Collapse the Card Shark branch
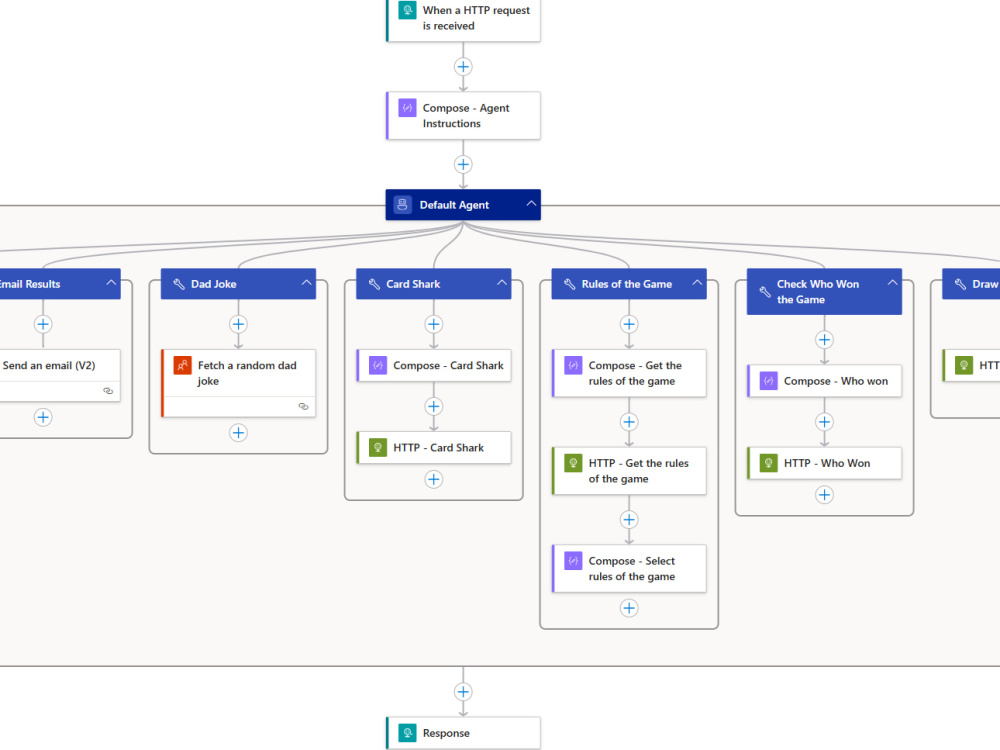Screen dimensions: 1000x750 click(502, 283)
